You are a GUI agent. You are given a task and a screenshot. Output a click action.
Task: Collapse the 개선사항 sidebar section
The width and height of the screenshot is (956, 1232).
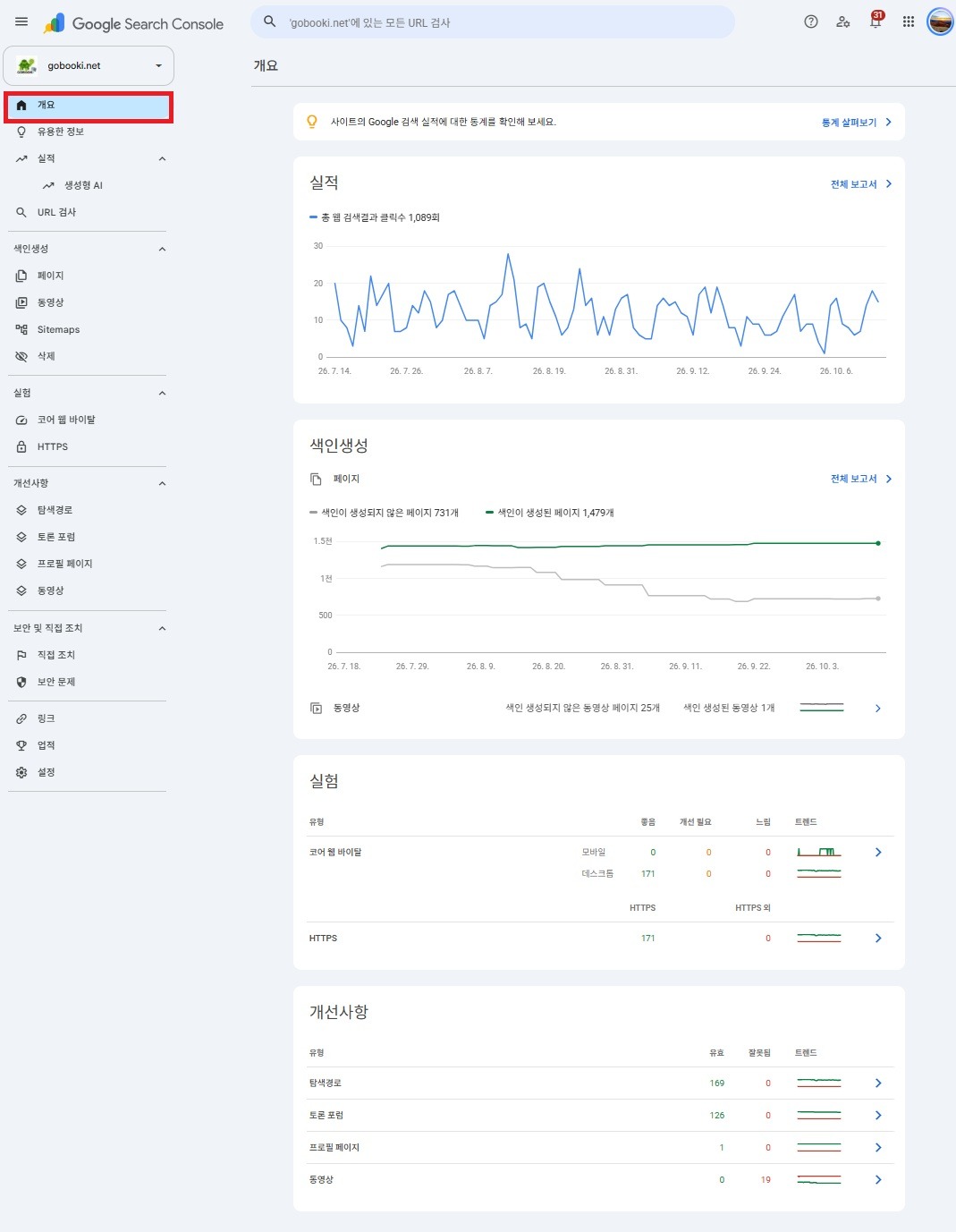click(x=162, y=484)
